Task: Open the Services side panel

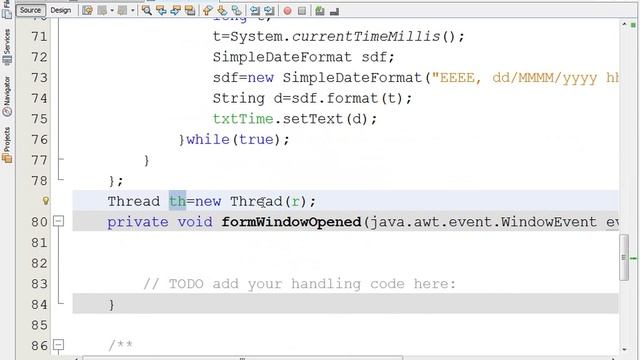Action: 7,47
